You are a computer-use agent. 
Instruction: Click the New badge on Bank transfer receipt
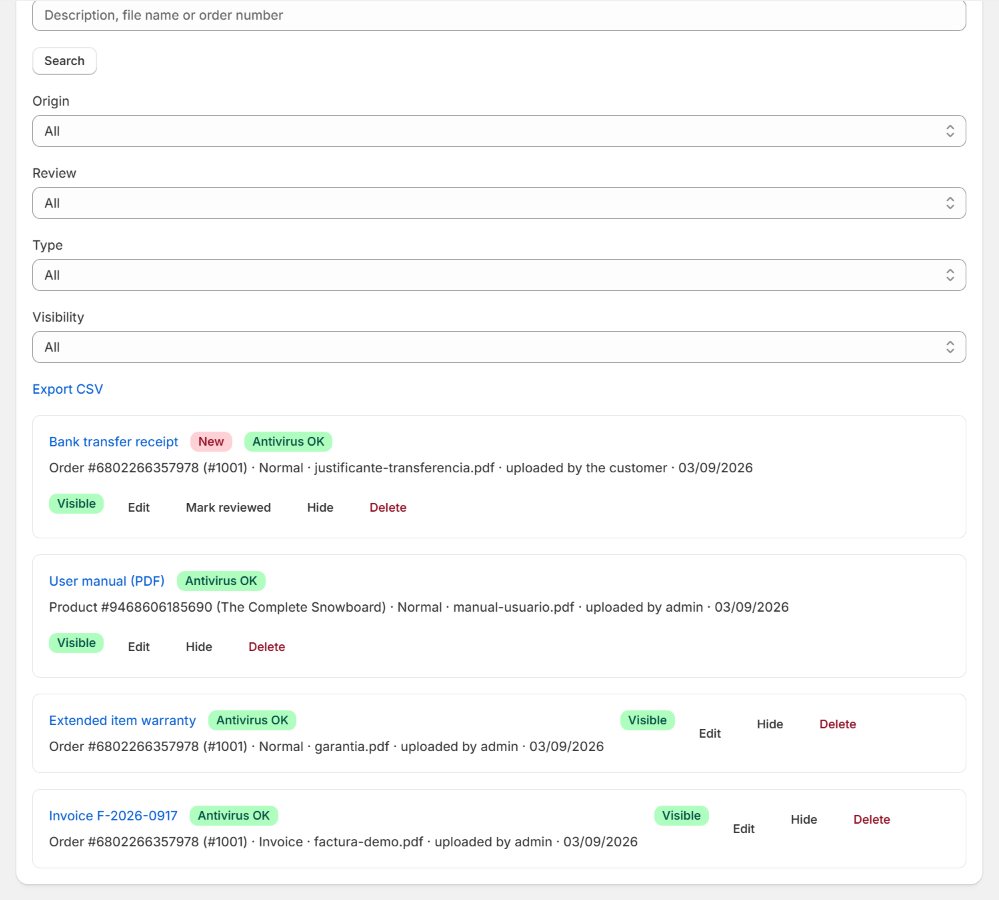211,442
